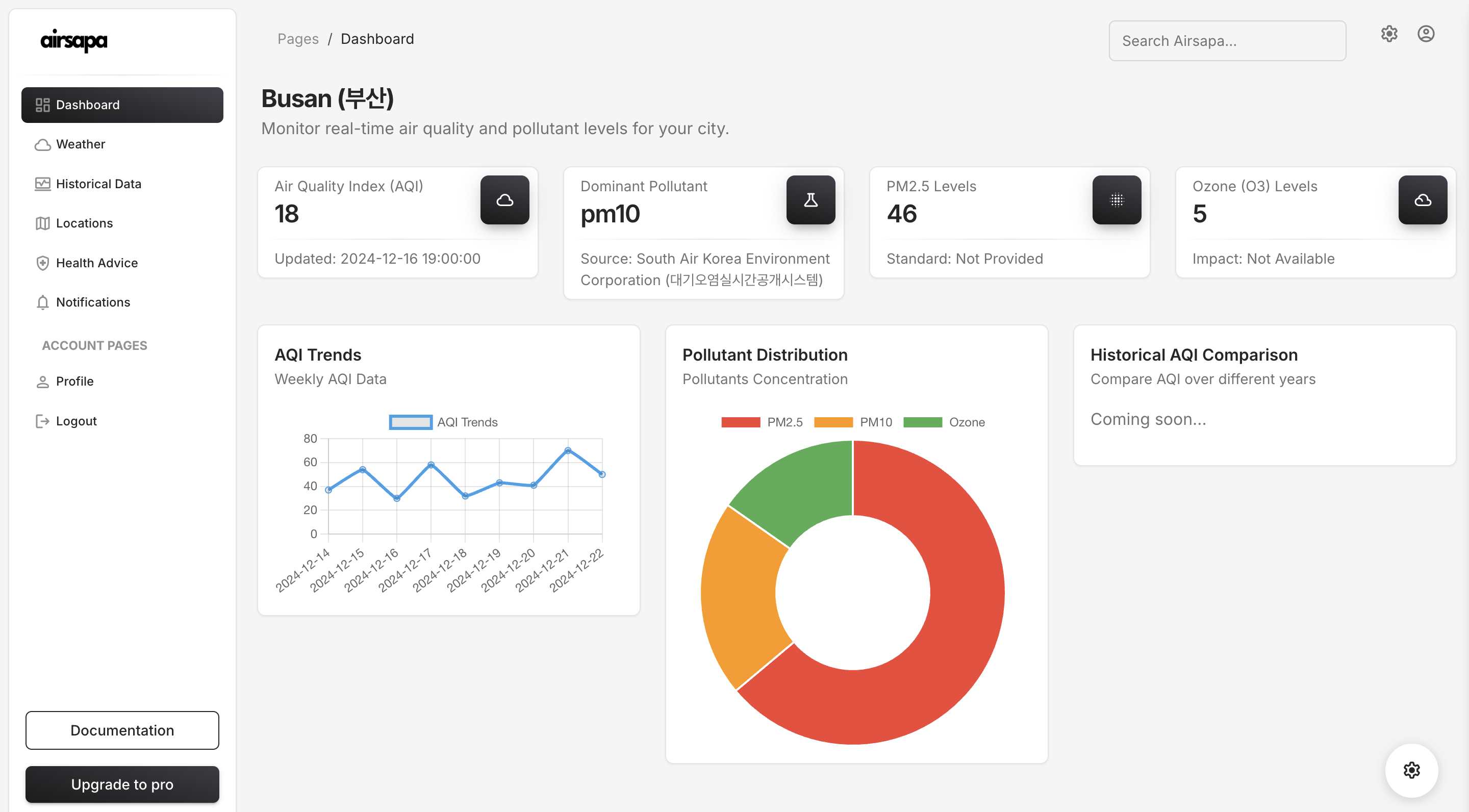Click the Upgrade to pro button

tap(121, 784)
